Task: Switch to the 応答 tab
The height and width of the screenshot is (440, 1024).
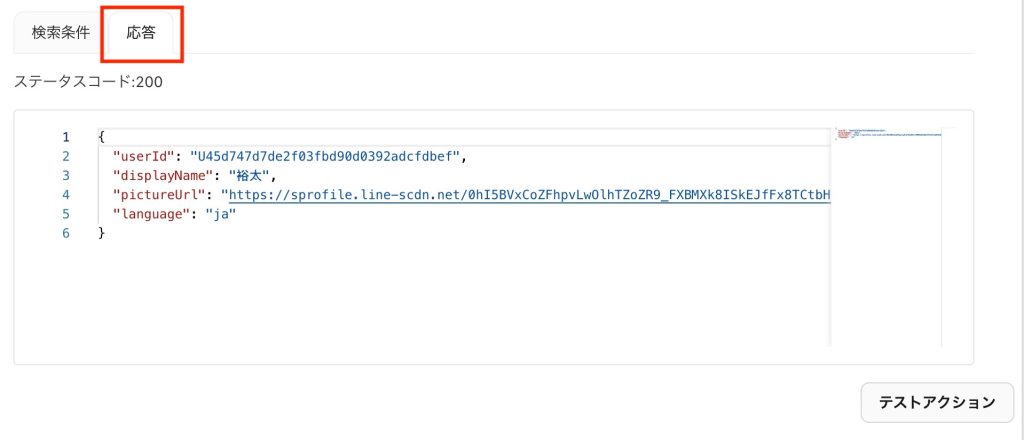Action: 141,33
